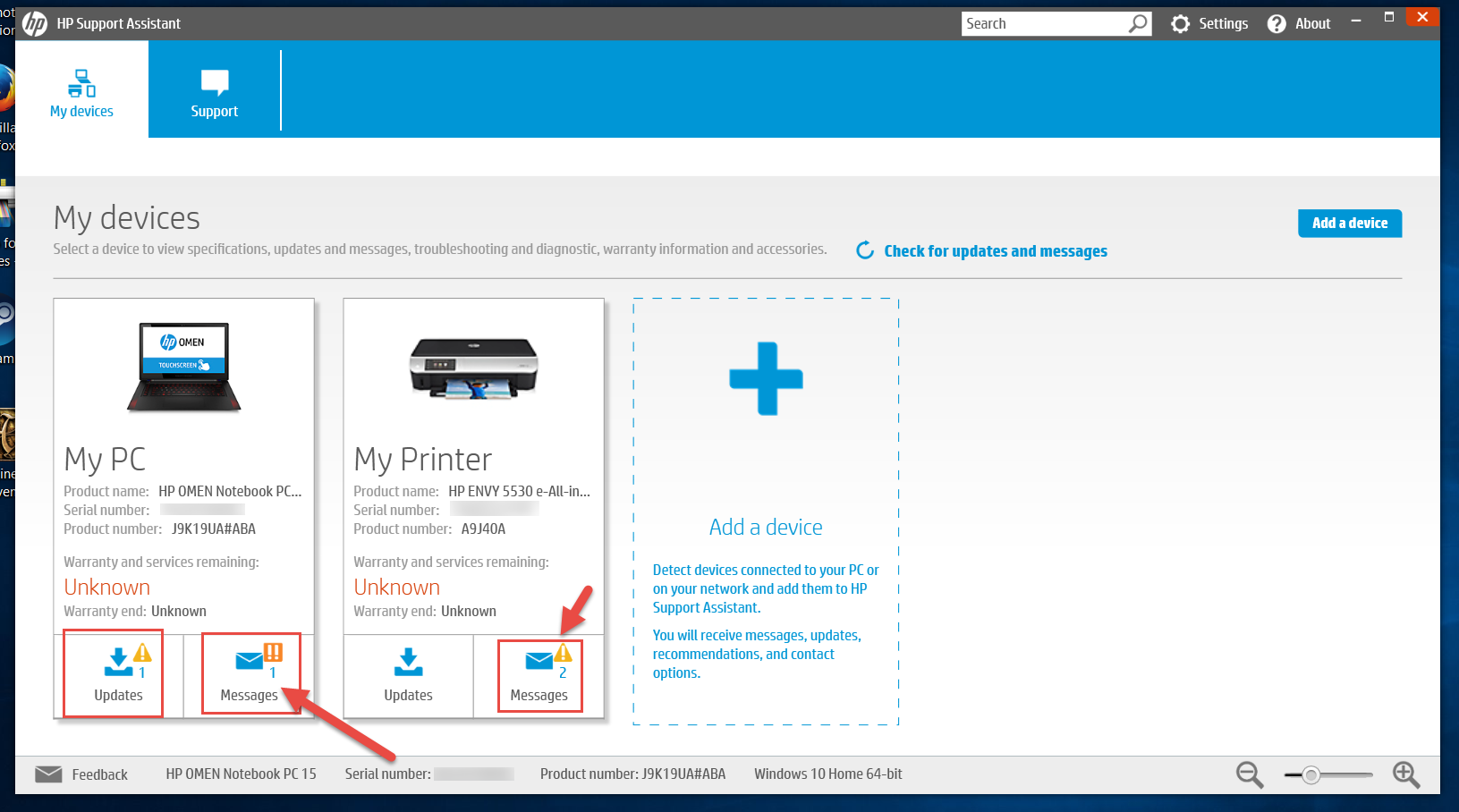Click HP ENVY 5530 product name
The width and height of the screenshot is (1459, 812).
pyautogui.click(x=519, y=491)
